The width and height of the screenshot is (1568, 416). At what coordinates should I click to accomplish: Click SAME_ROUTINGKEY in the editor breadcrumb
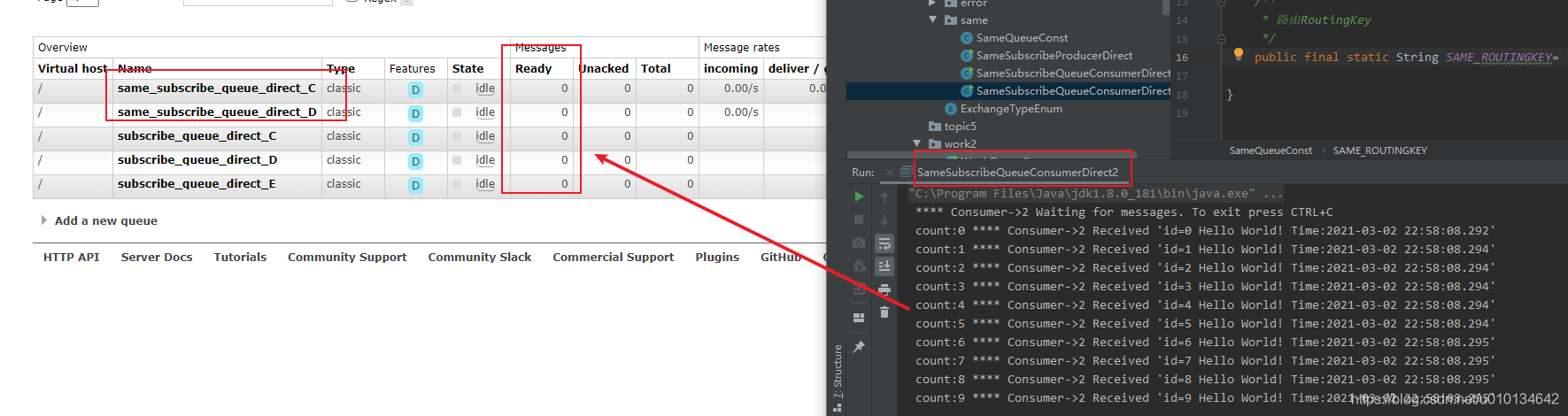(x=1379, y=150)
